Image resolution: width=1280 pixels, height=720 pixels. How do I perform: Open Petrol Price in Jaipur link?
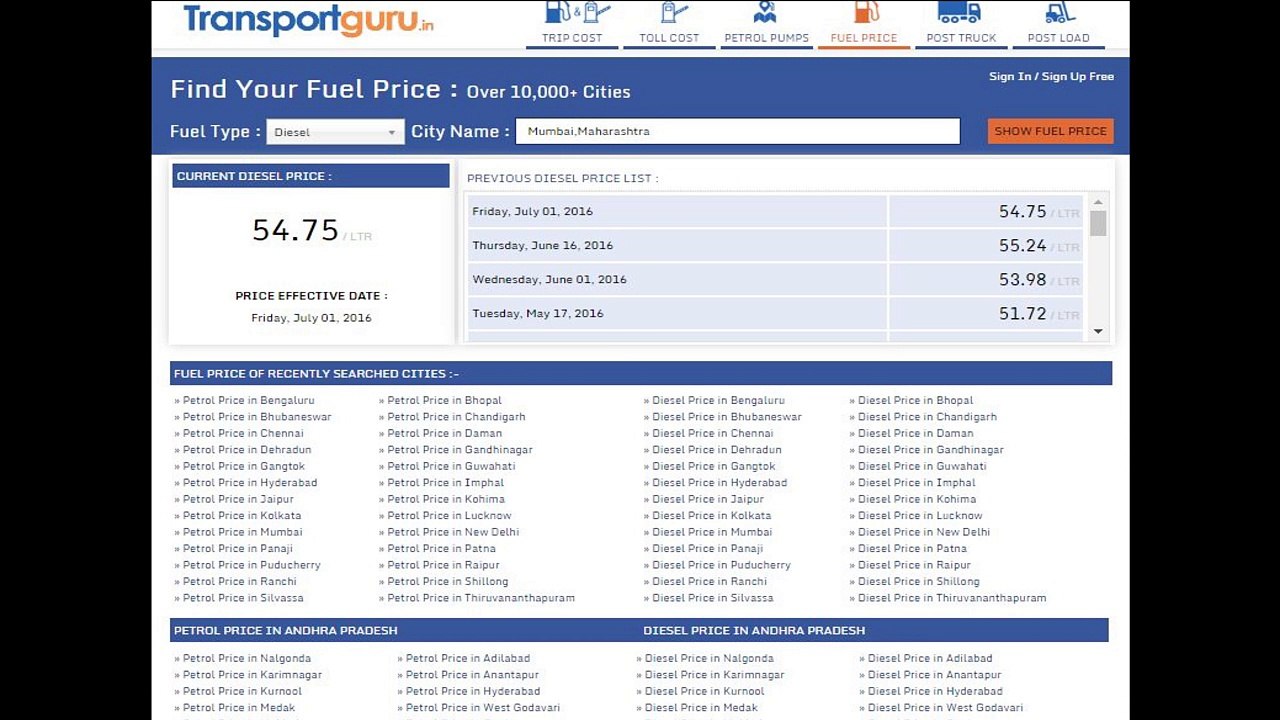click(238, 499)
